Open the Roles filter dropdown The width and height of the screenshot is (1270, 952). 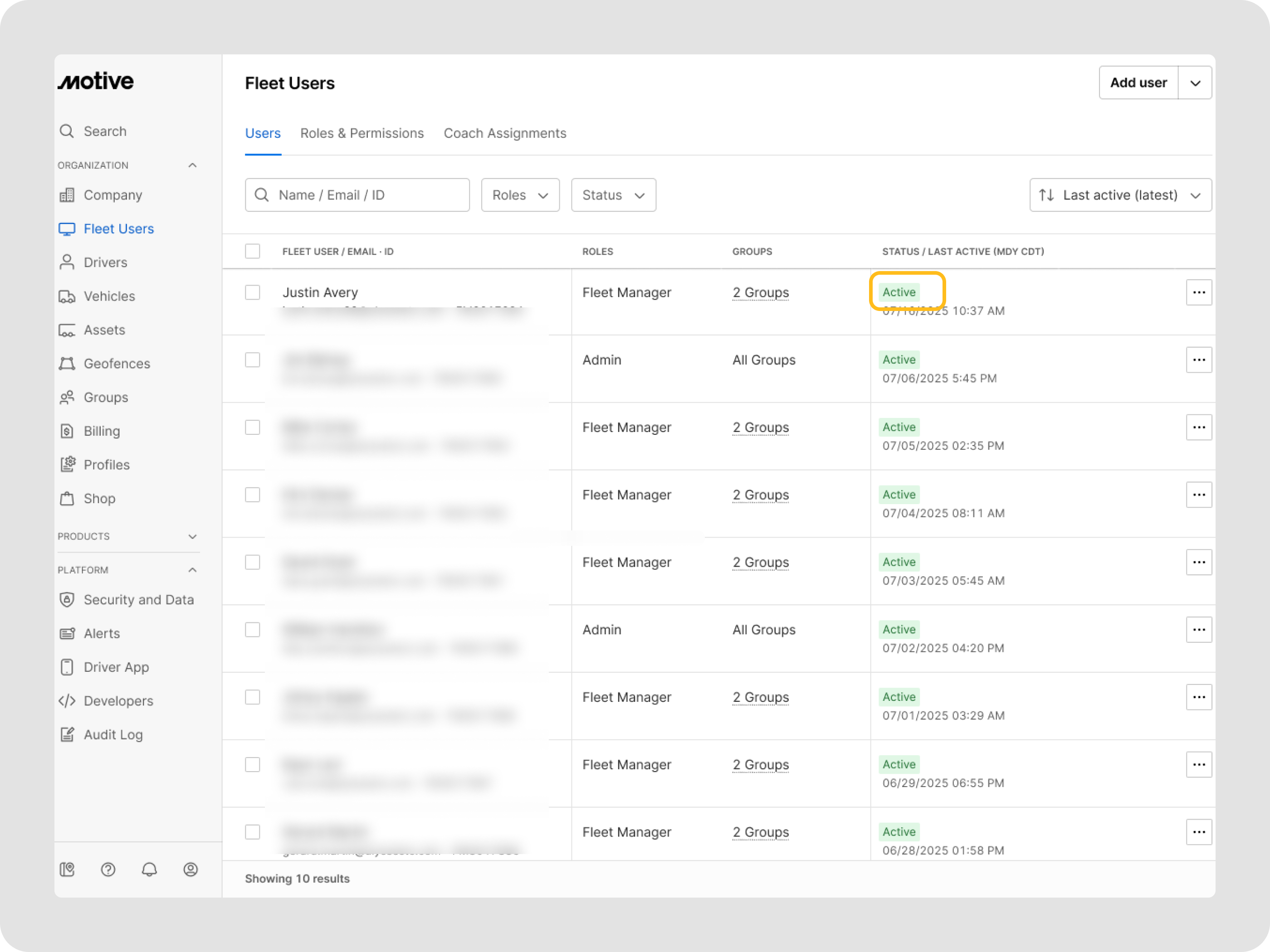click(520, 195)
